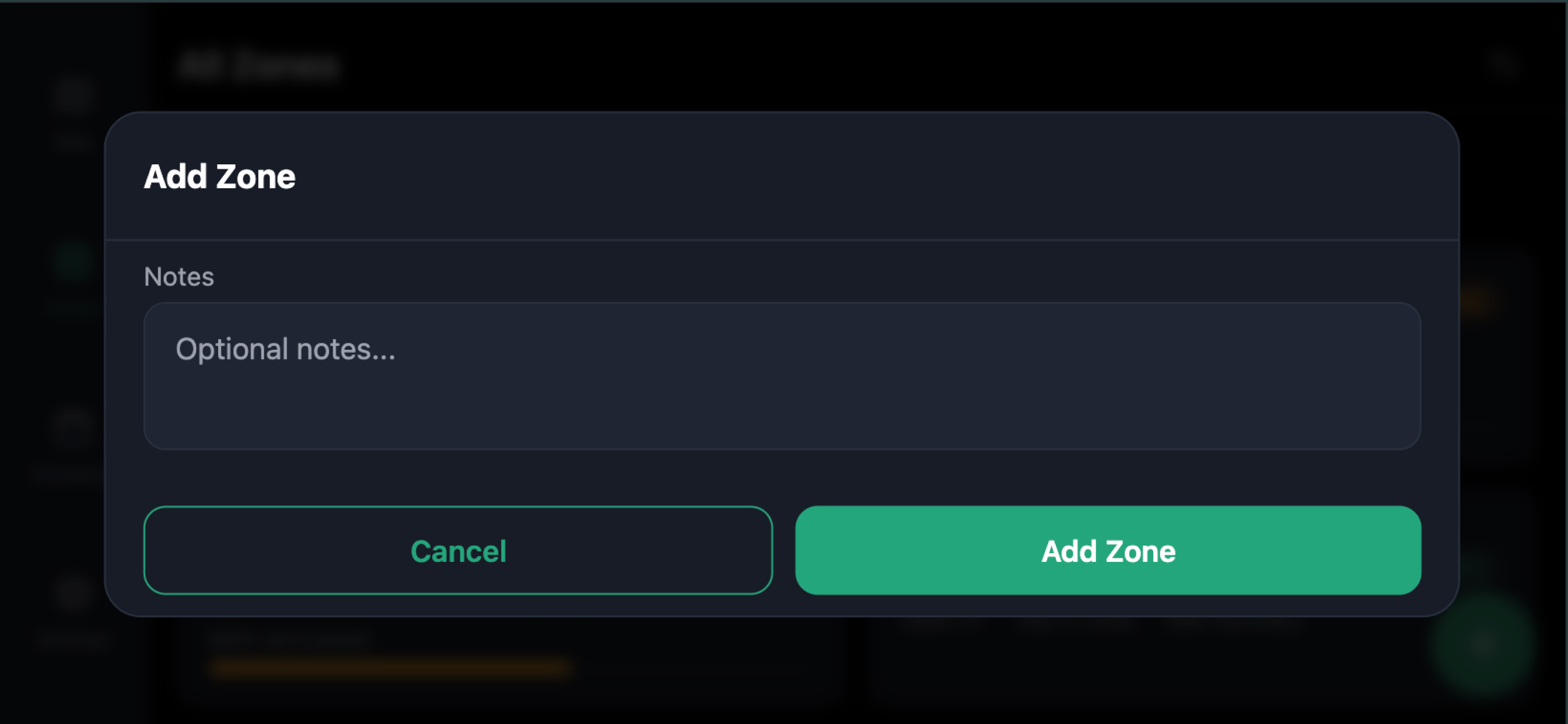Click the empty lower area of notes box
1568x724 pixels.
(x=782, y=414)
